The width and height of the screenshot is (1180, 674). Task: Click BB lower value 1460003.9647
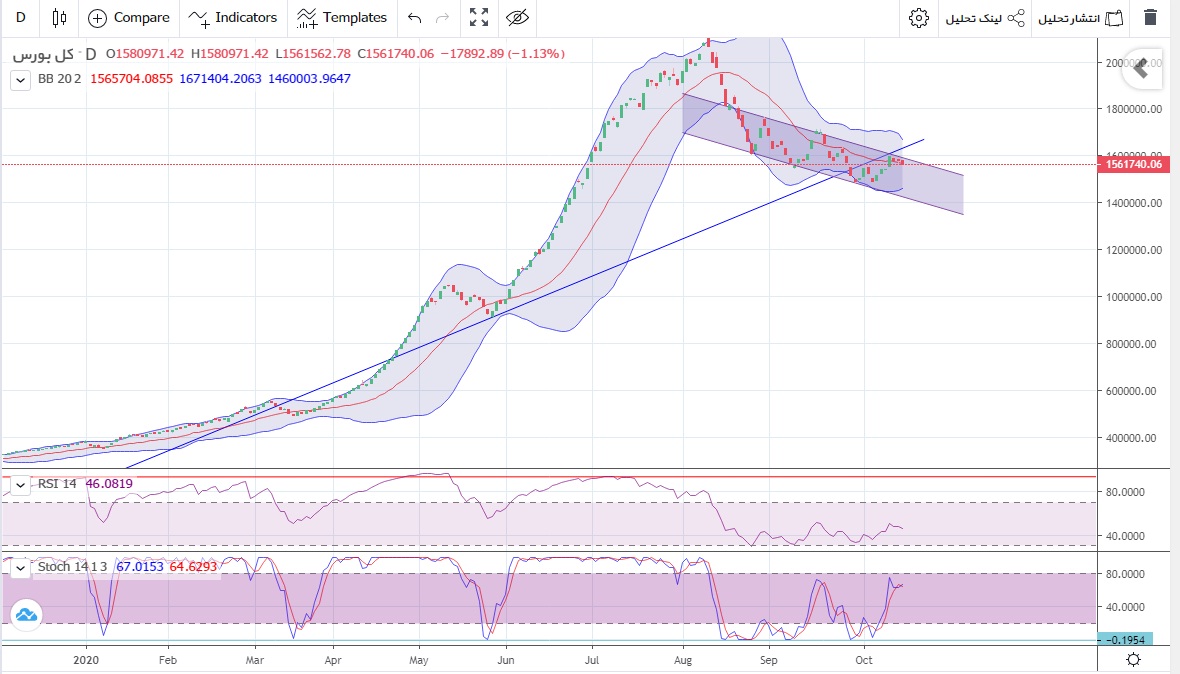click(309, 78)
